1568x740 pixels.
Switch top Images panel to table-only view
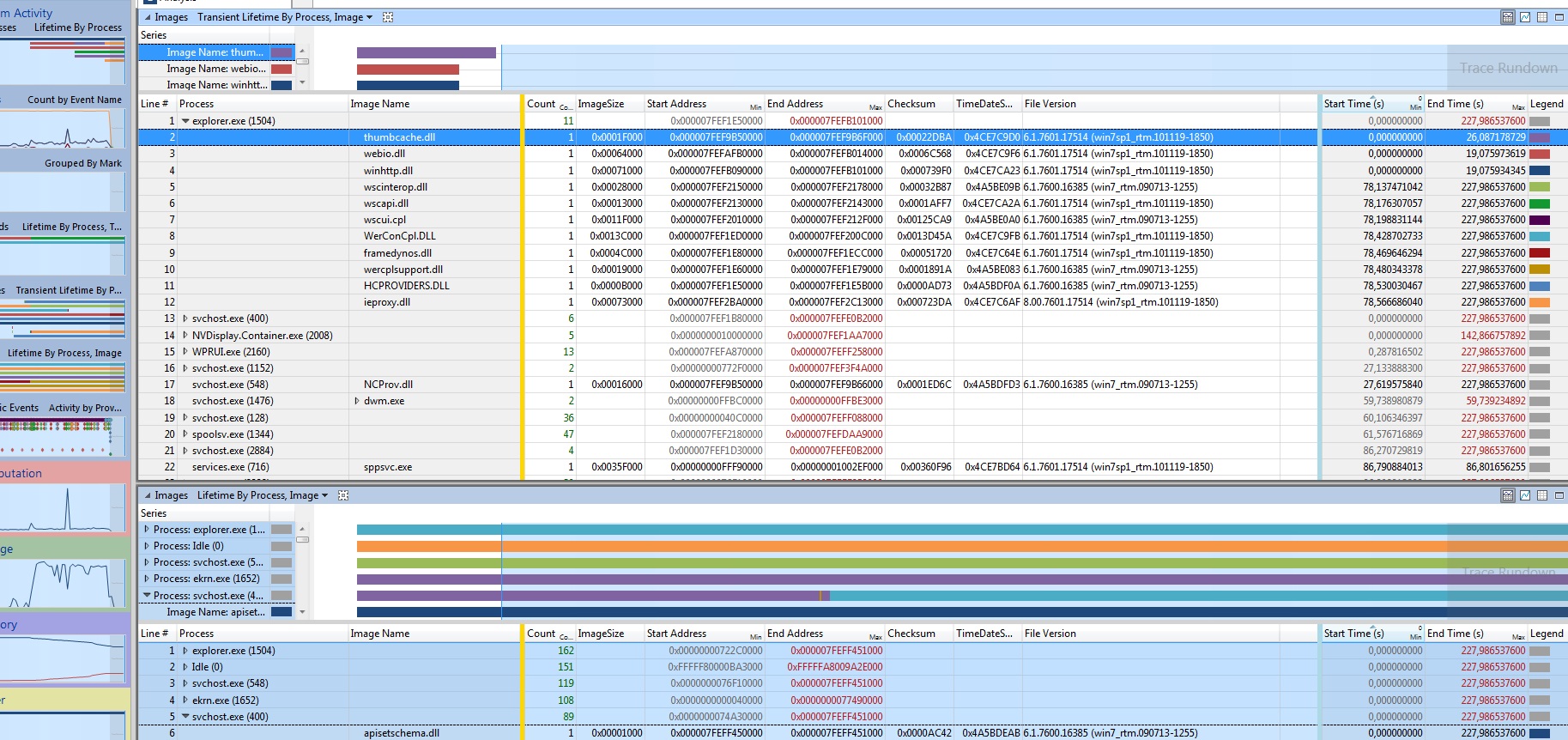point(1542,17)
